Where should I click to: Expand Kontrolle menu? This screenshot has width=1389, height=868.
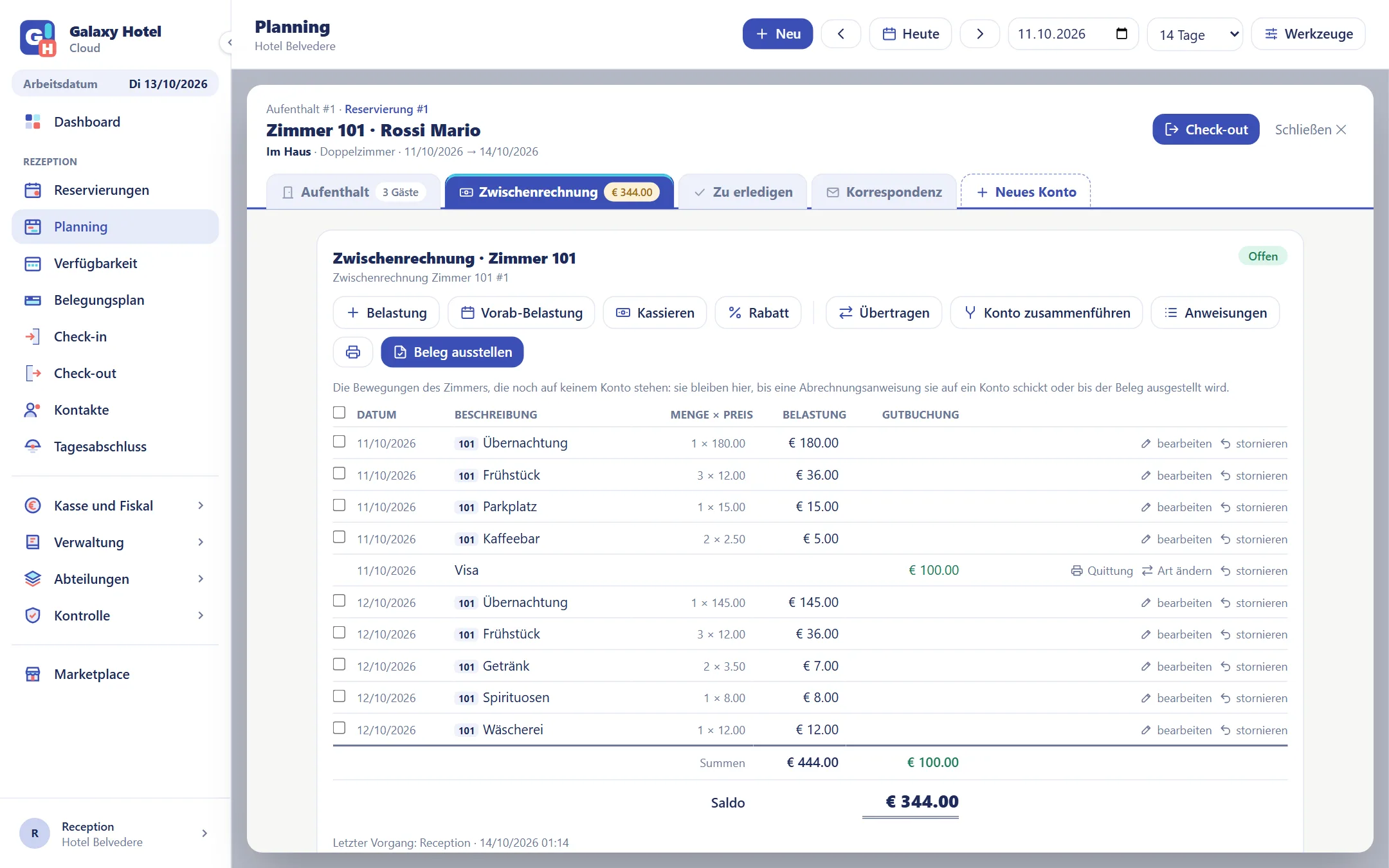point(115,616)
